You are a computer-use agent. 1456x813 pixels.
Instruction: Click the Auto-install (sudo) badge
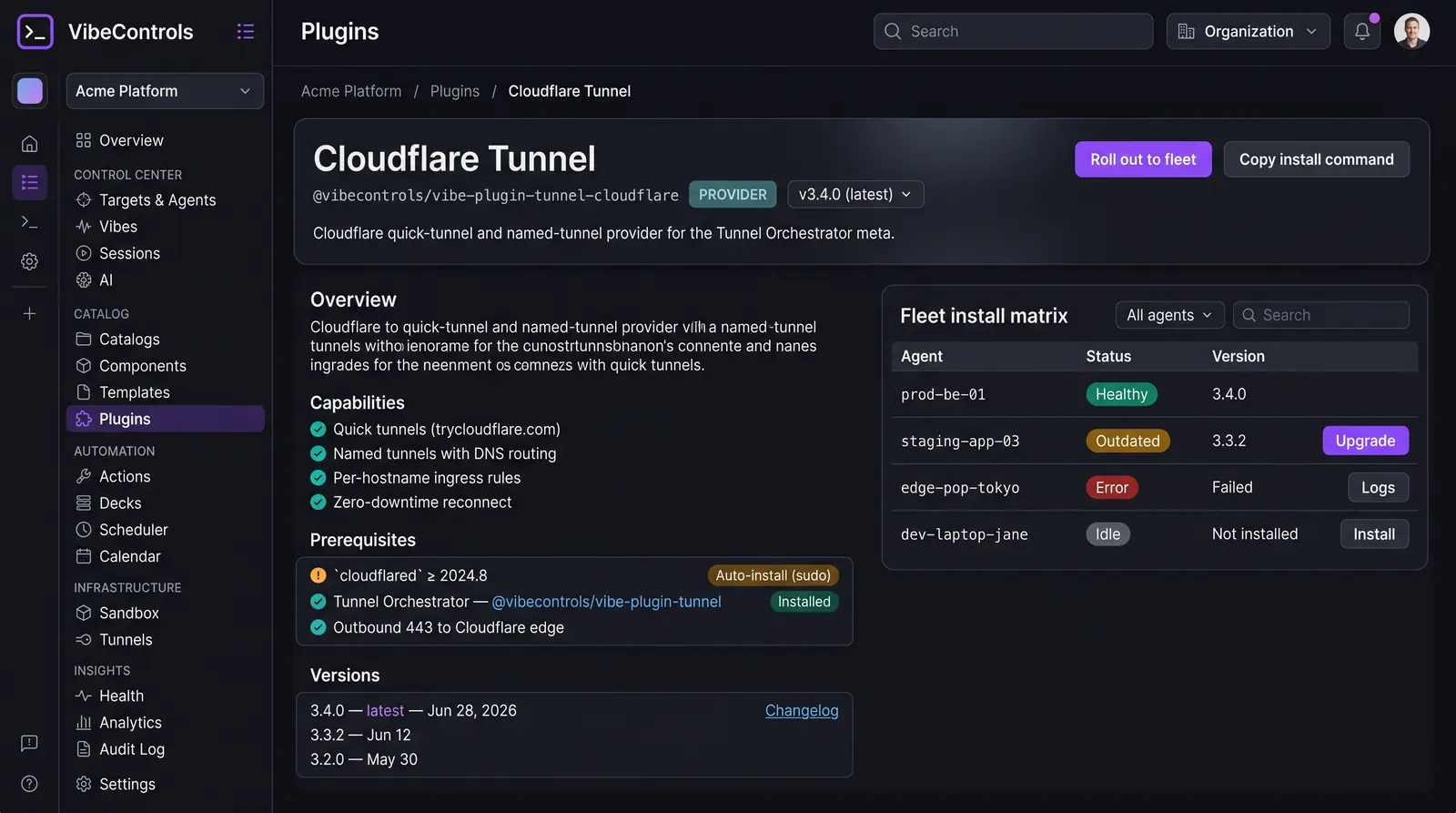coord(773,575)
